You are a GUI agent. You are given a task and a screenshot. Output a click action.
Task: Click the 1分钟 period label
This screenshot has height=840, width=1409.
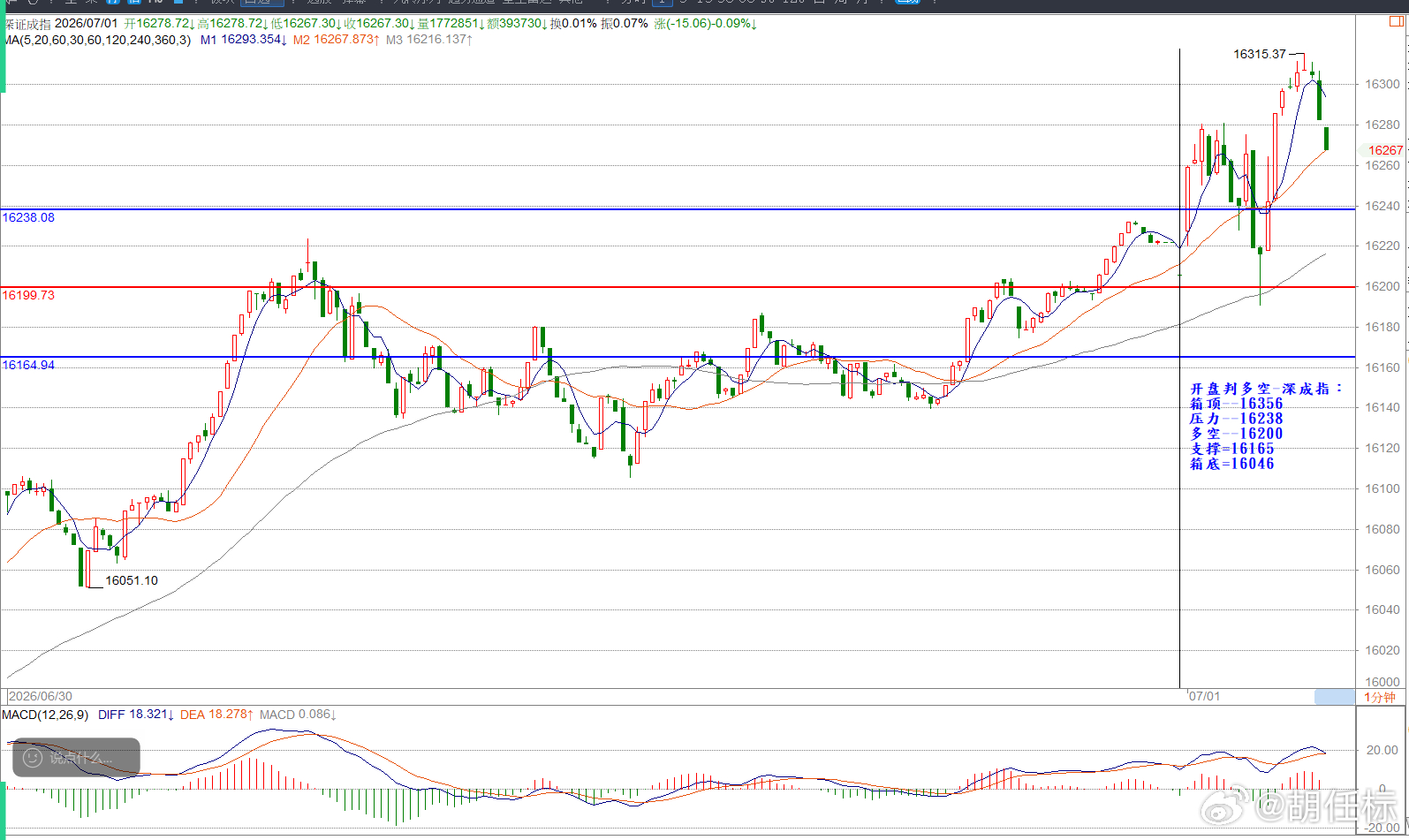point(1379,697)
